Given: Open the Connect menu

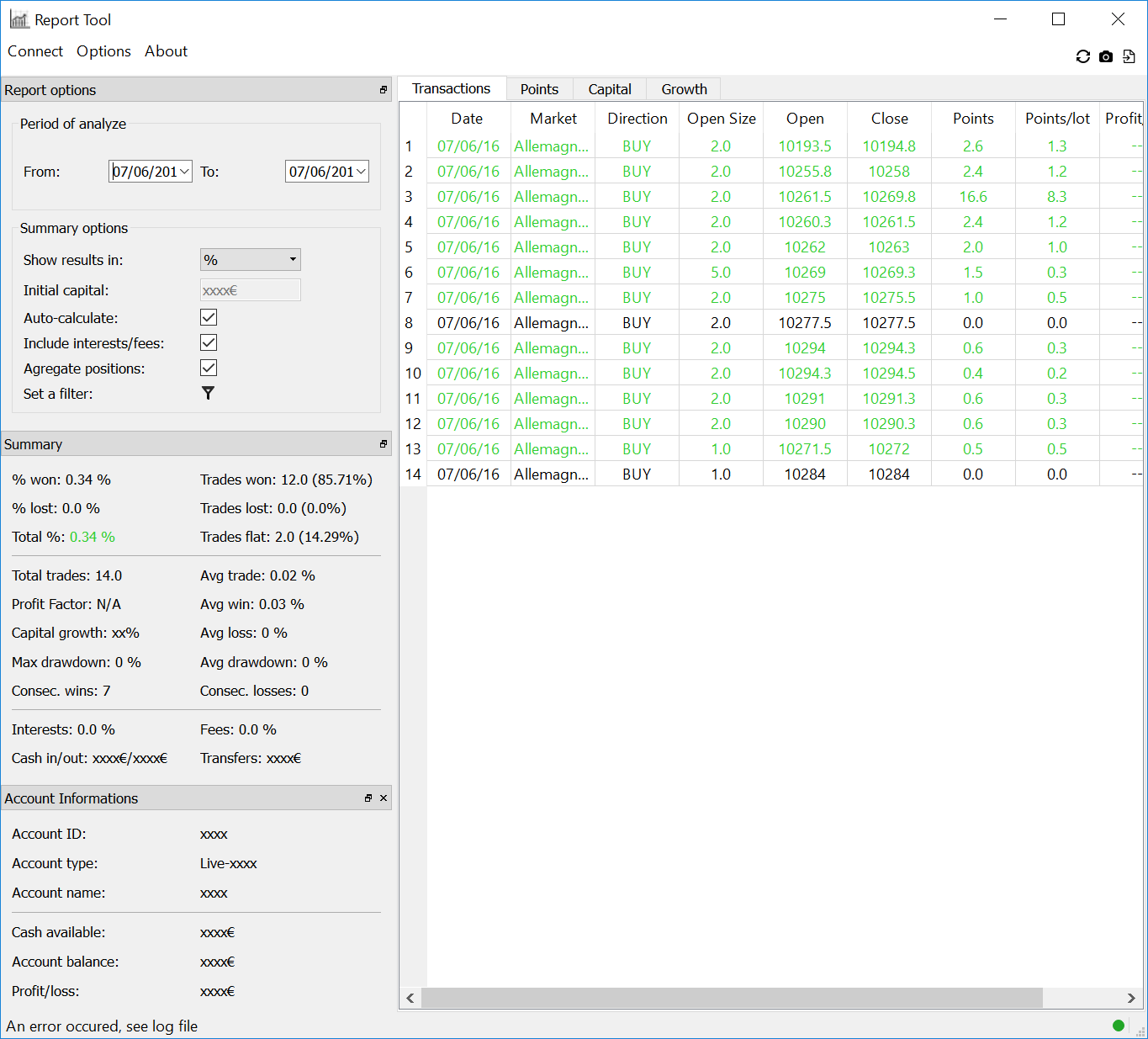Looking at the screenshot, I should pos(35,51).
